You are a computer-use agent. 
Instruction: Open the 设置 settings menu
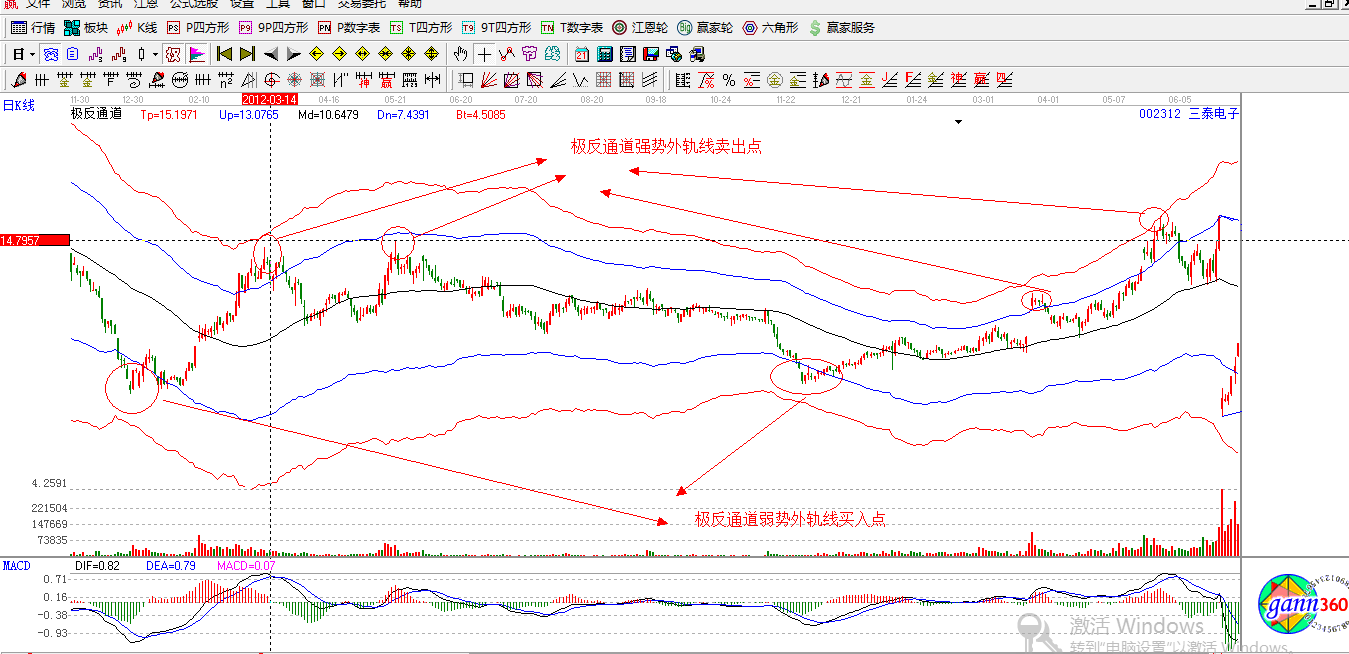pyautogui.click(x=242, y=4)
